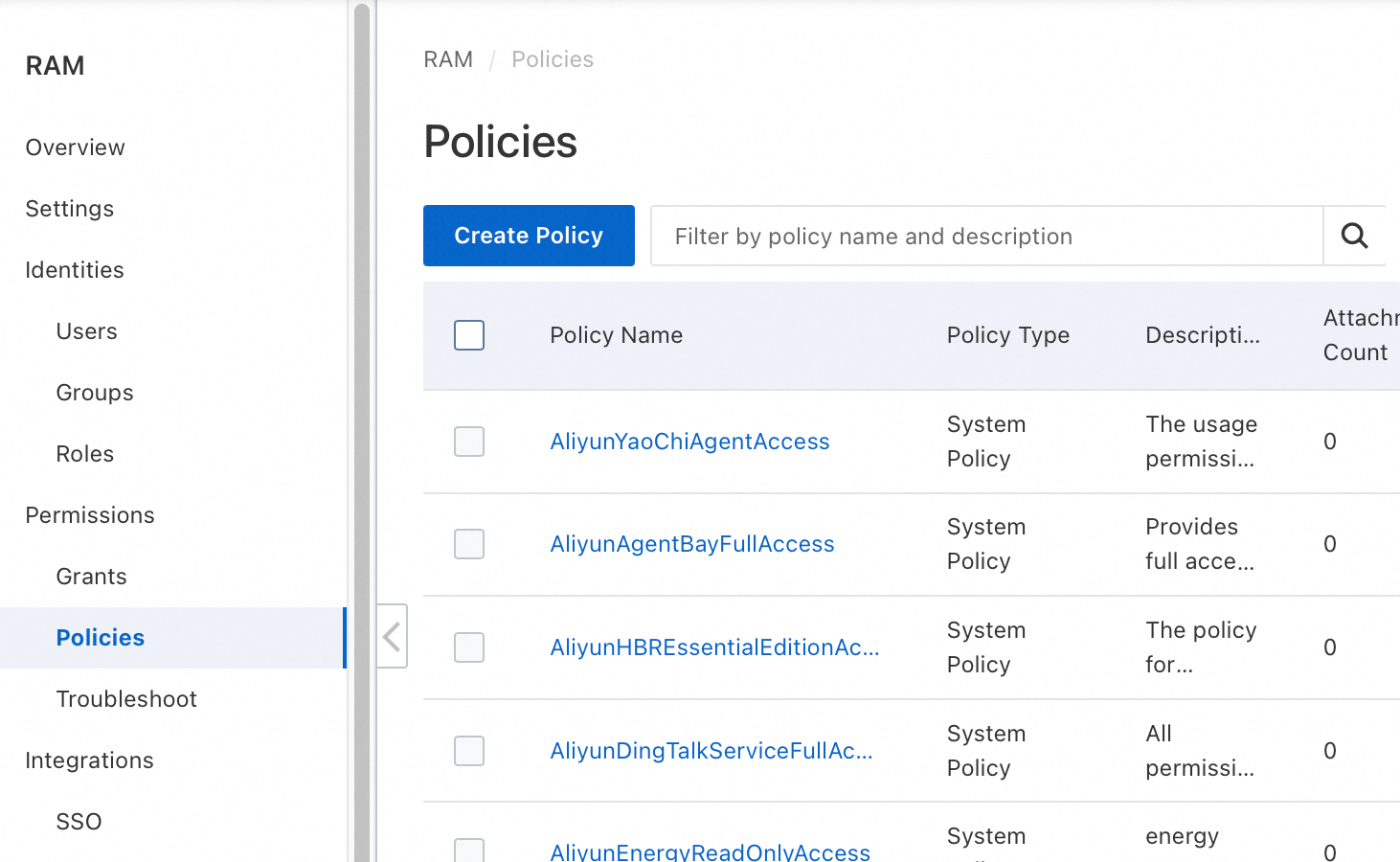Click the Descripti... column header
This screenshot has height=862, width=1400.
[1203, 335]
